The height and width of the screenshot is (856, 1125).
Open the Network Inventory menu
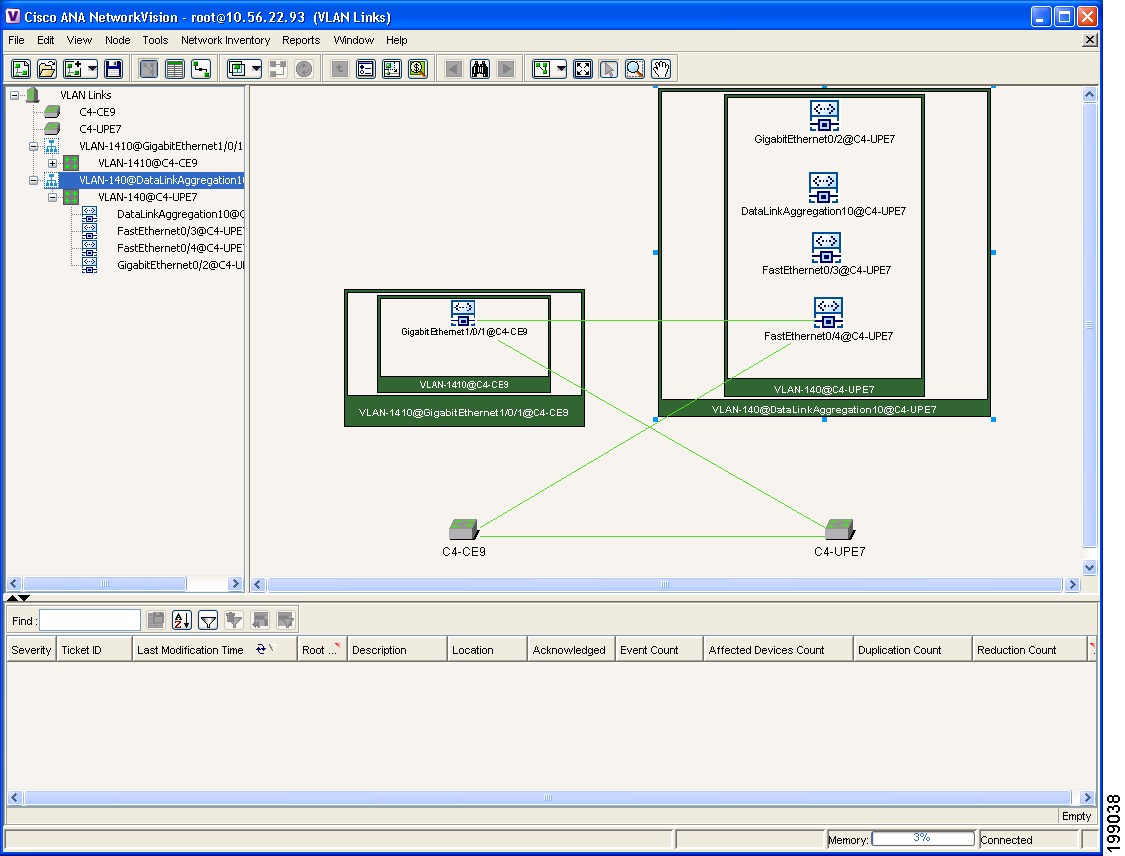click(225, 40)
